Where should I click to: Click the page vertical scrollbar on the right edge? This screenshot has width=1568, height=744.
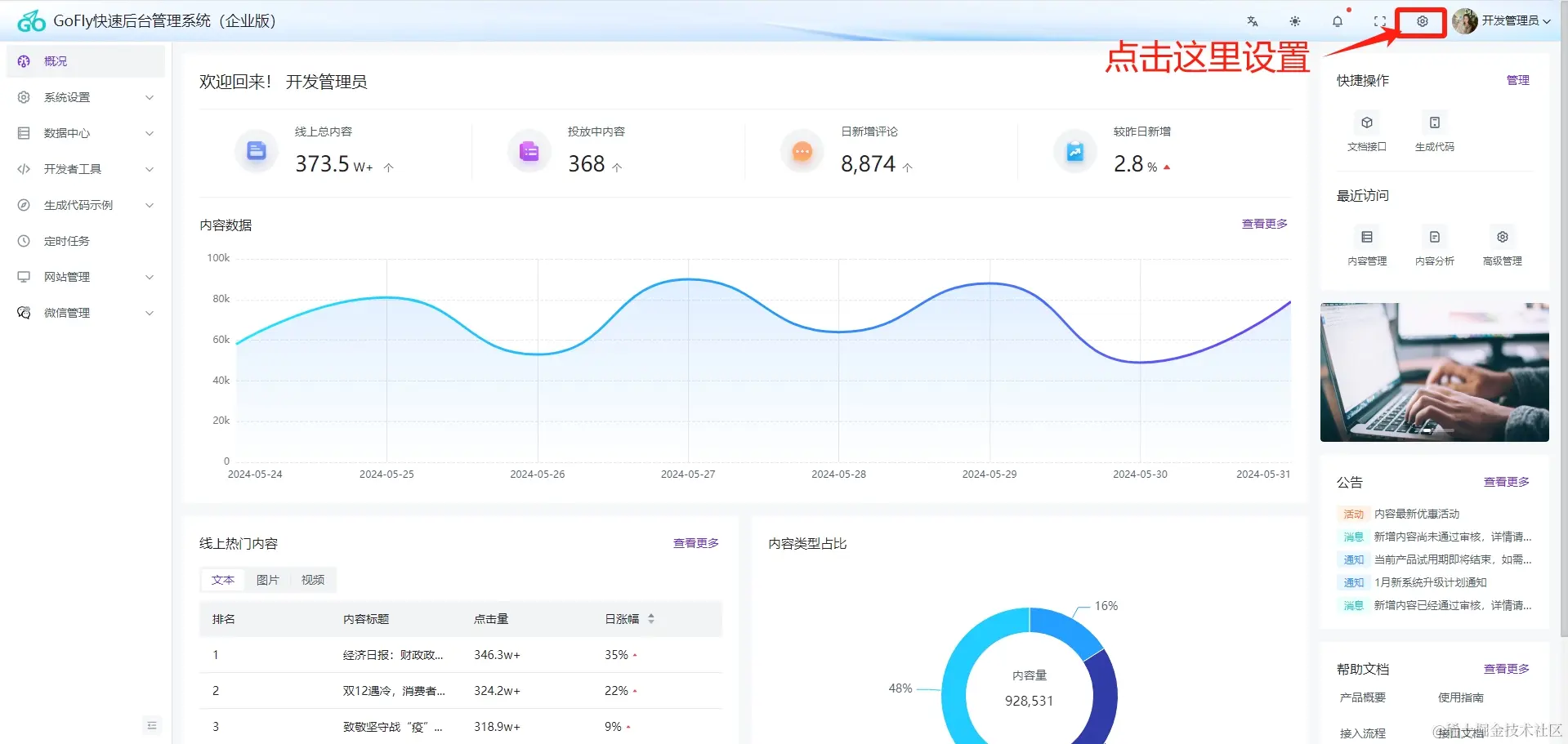click(x=1564, y=319)
